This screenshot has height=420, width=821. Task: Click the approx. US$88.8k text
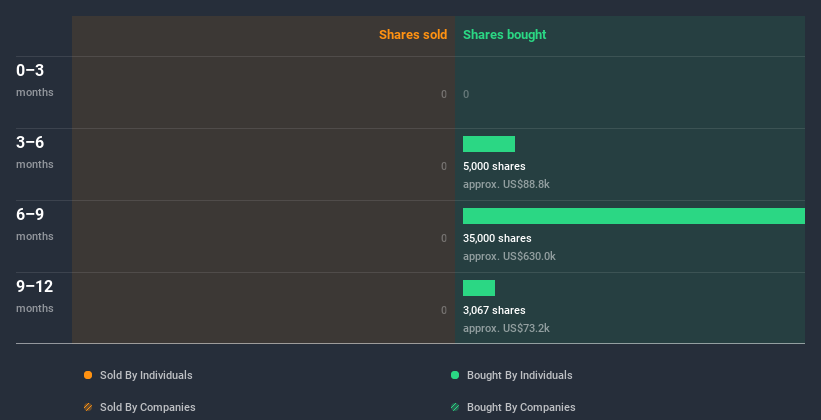pyautogui.click(x=506, y=184)
